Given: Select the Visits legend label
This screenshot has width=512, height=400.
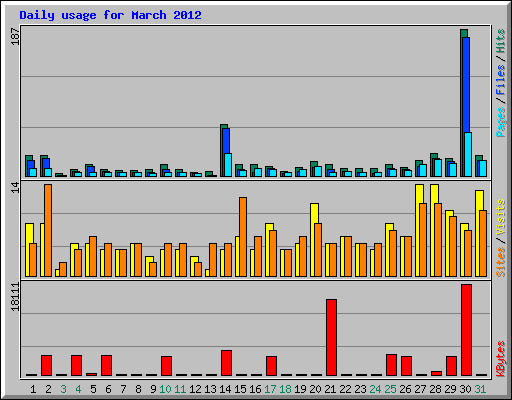Looking at the screenshot, I should click(500, 217).
